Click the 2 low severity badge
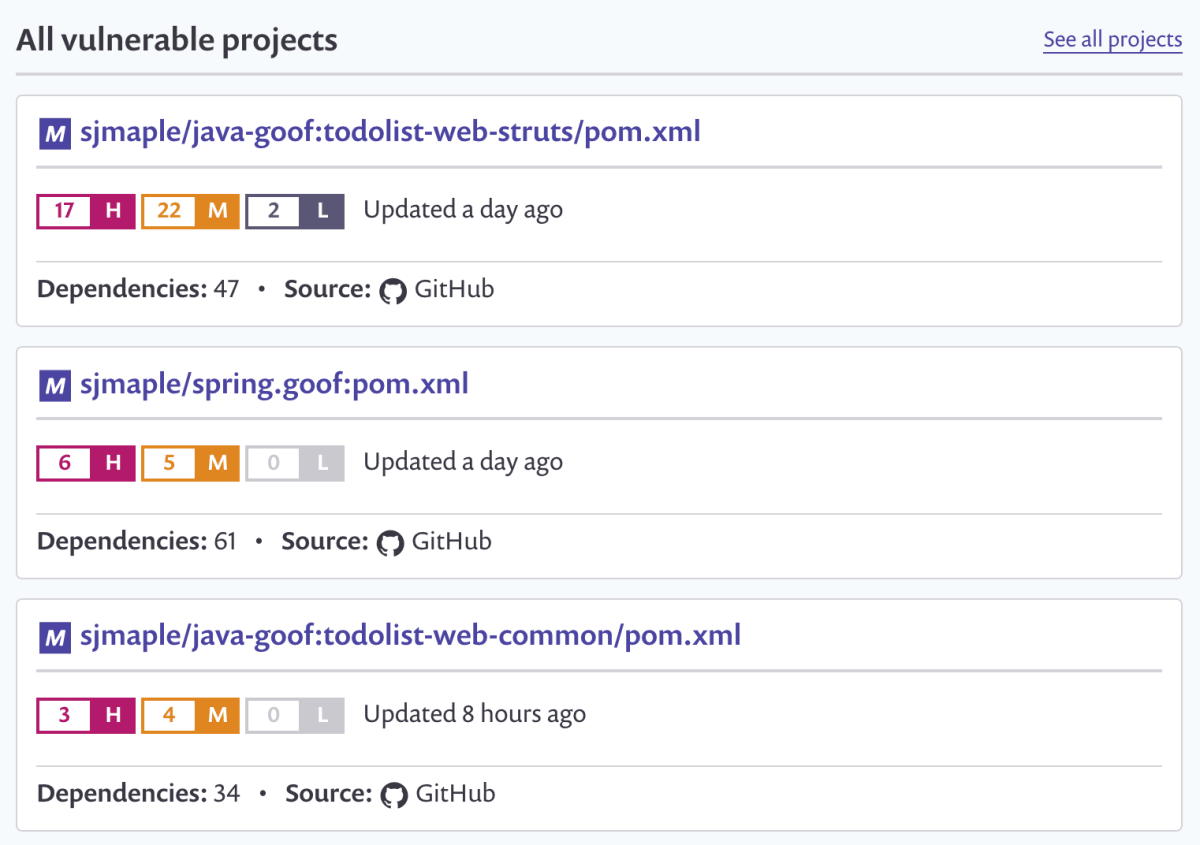 pyautogui.click(x=295, y=211)
